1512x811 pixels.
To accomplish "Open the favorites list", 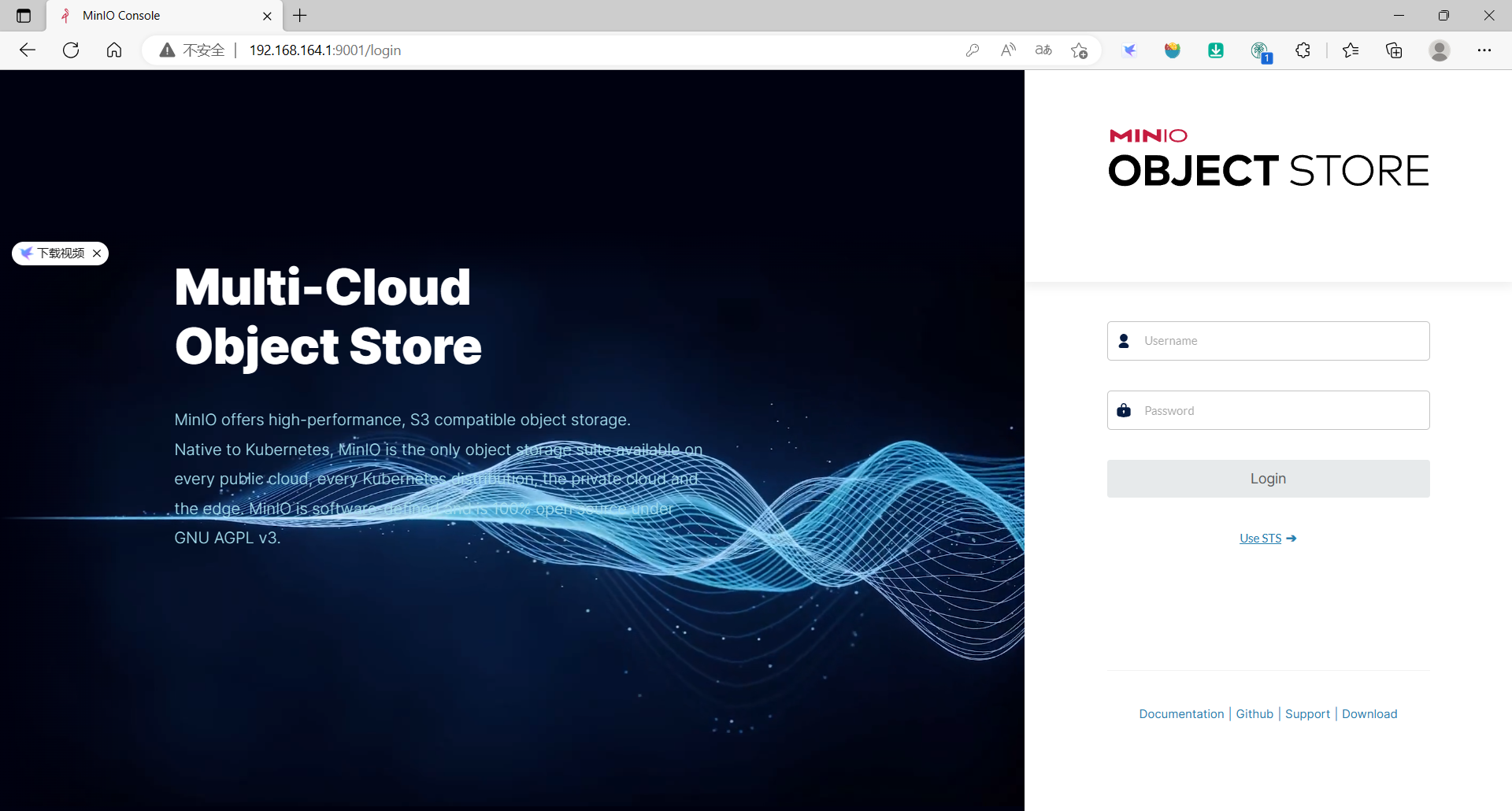I will click(1351, 50).
